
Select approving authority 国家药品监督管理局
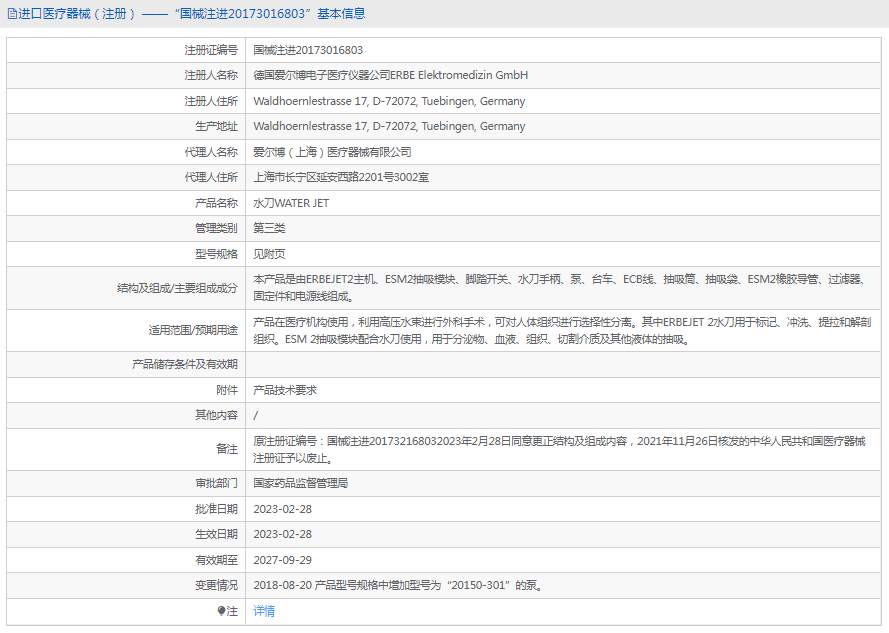(300, 483)
